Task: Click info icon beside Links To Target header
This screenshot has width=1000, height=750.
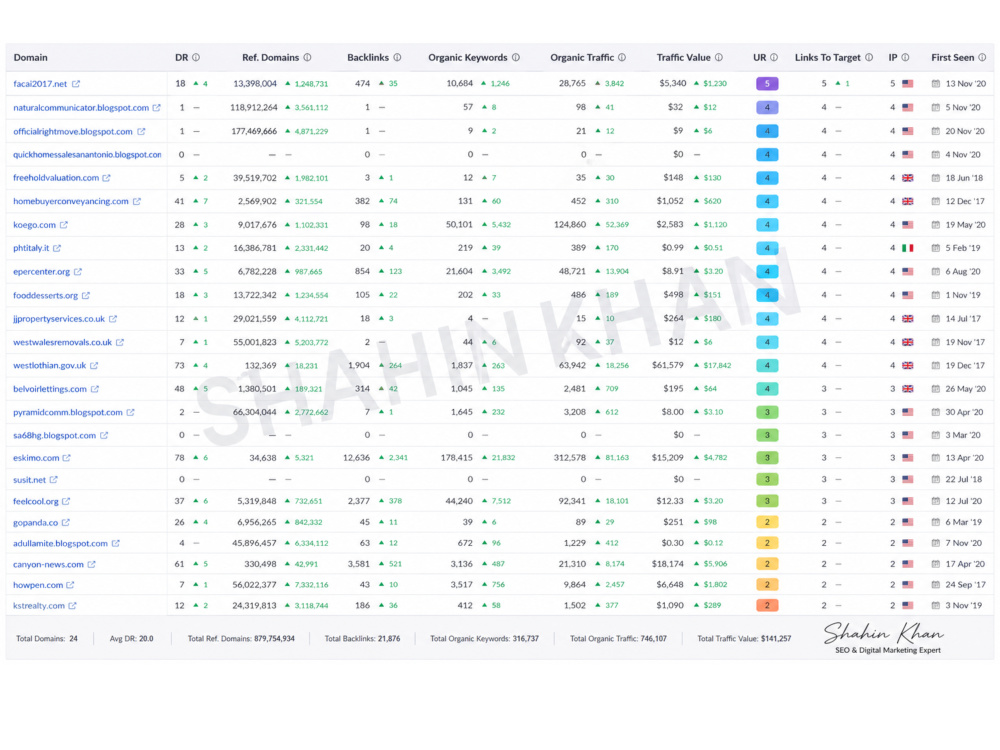Action: pos(869,57)
